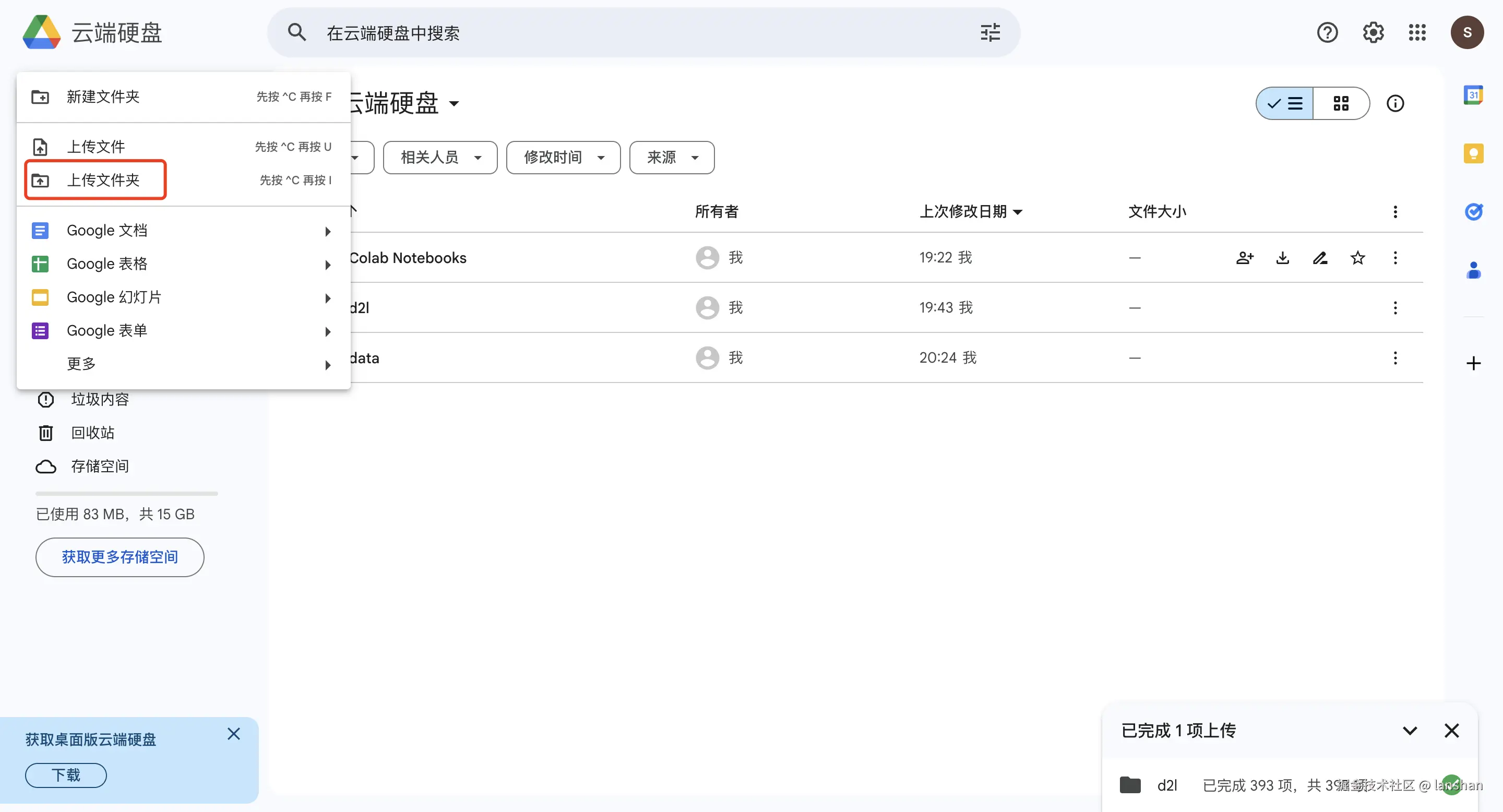Open the settings gear
Image resolution: width=1503 pixels, height=812 pixels.
(1373, 33)
